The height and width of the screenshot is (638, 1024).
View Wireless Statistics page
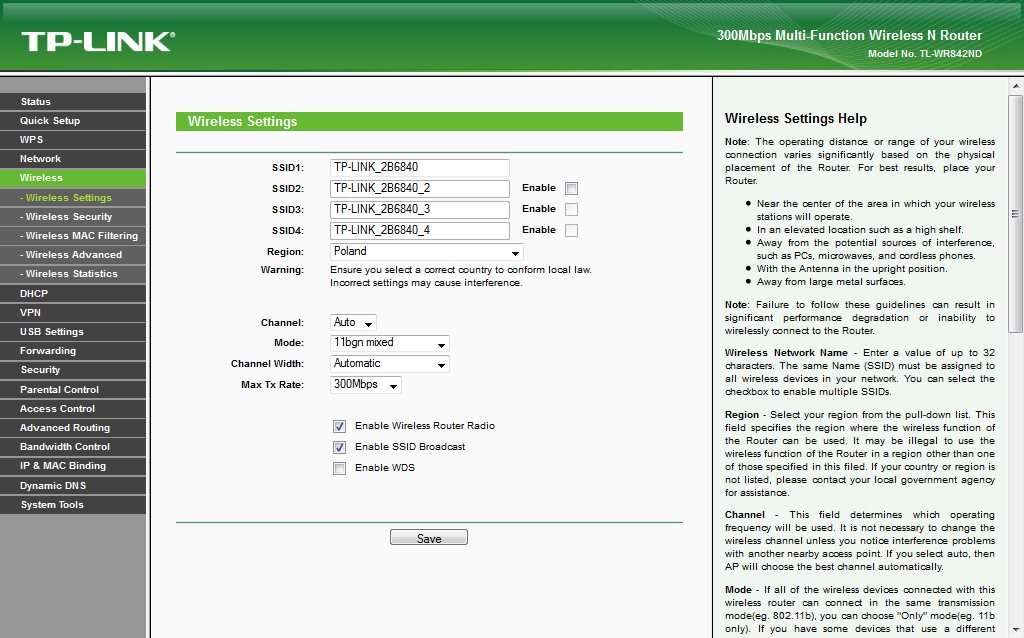coord(72,274)
